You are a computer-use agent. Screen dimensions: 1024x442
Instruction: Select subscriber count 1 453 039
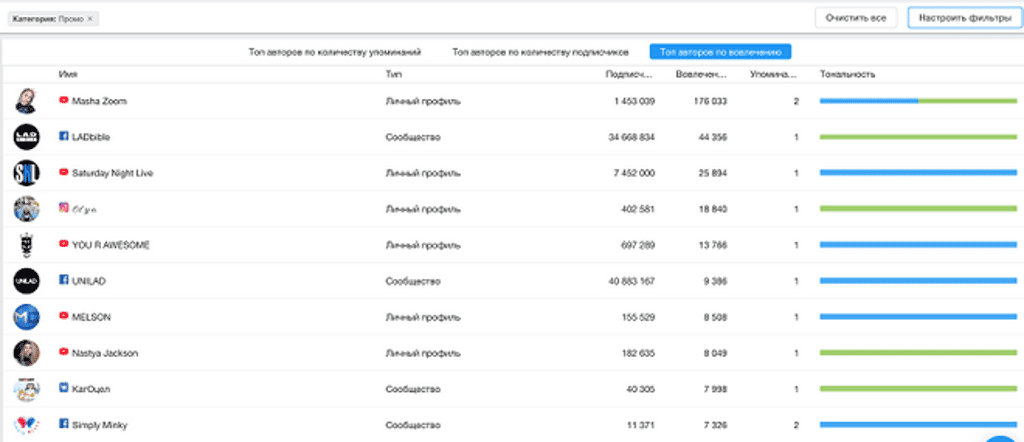(634, 101)
